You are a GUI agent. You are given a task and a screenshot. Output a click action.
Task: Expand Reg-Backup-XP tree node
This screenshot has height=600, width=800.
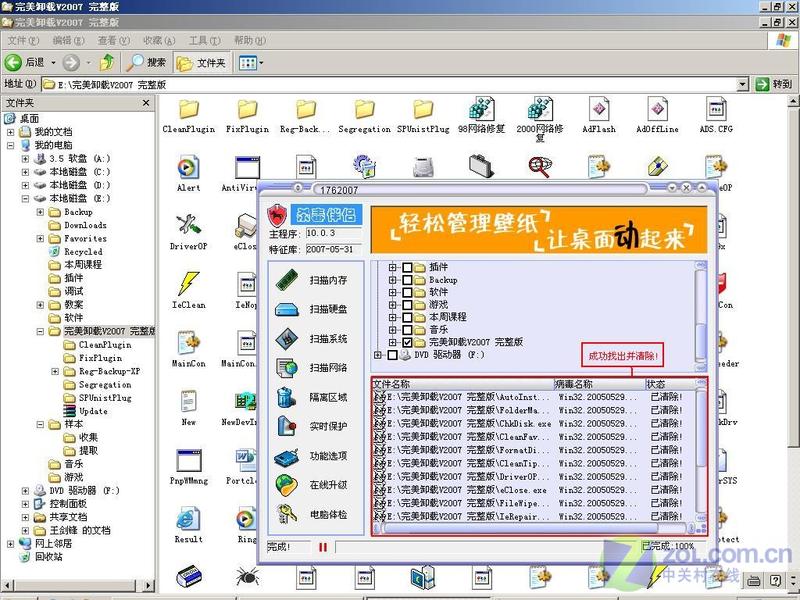tap(55, 371)
